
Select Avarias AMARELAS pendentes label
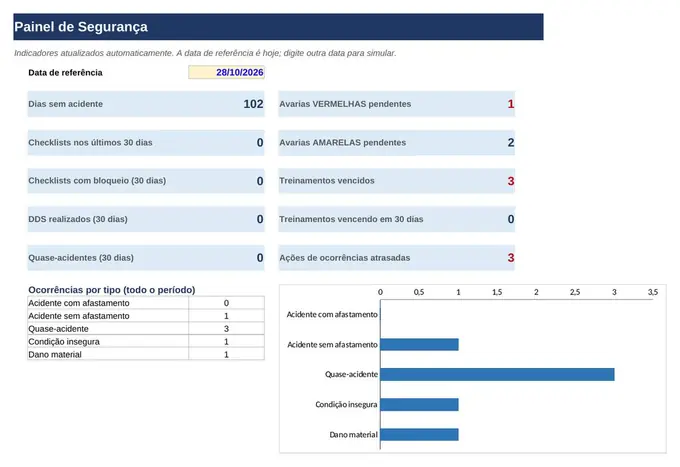tap(343, 143)
